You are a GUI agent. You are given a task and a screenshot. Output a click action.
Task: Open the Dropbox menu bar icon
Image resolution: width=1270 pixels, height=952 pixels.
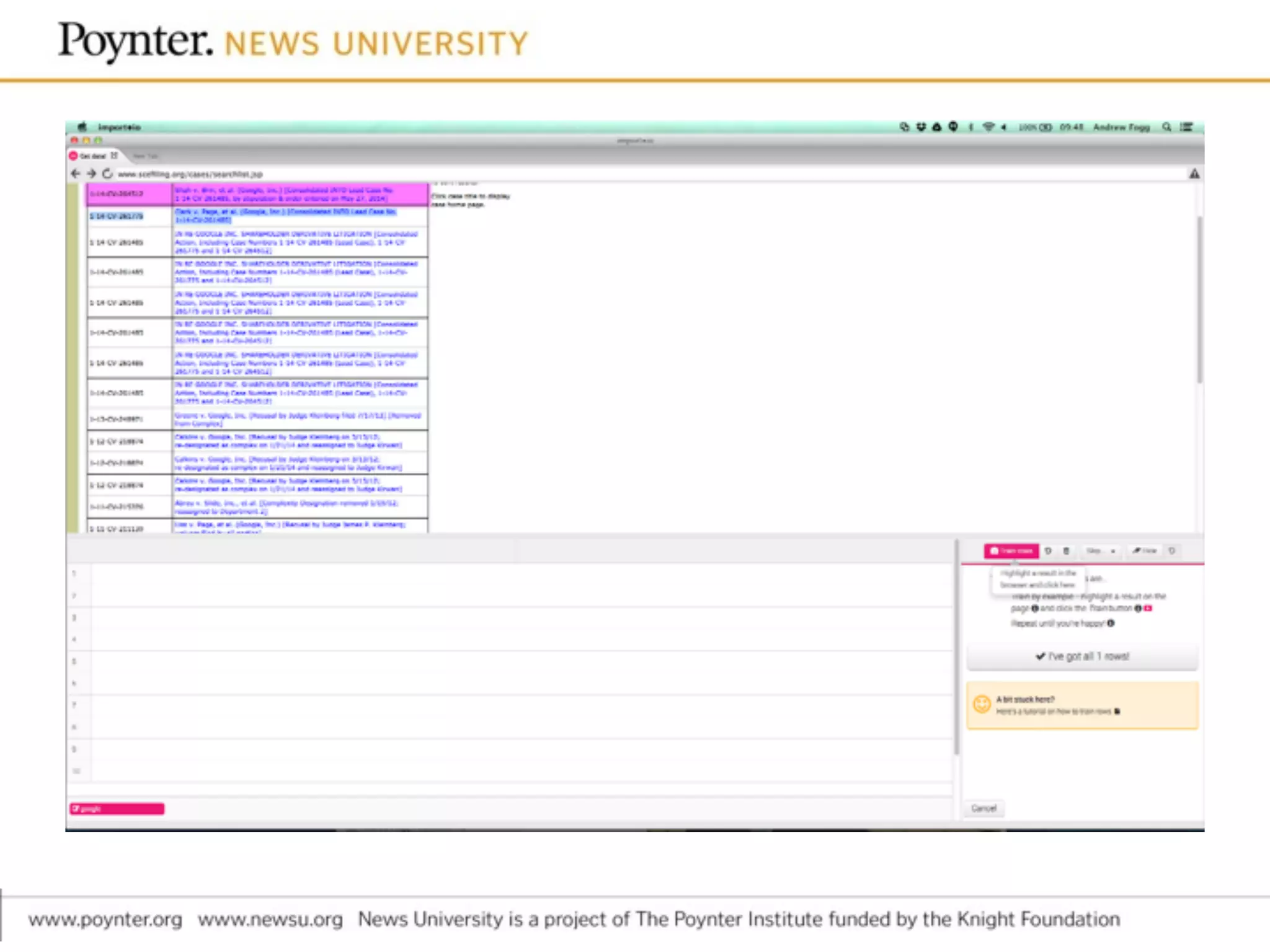coord(921,127)
